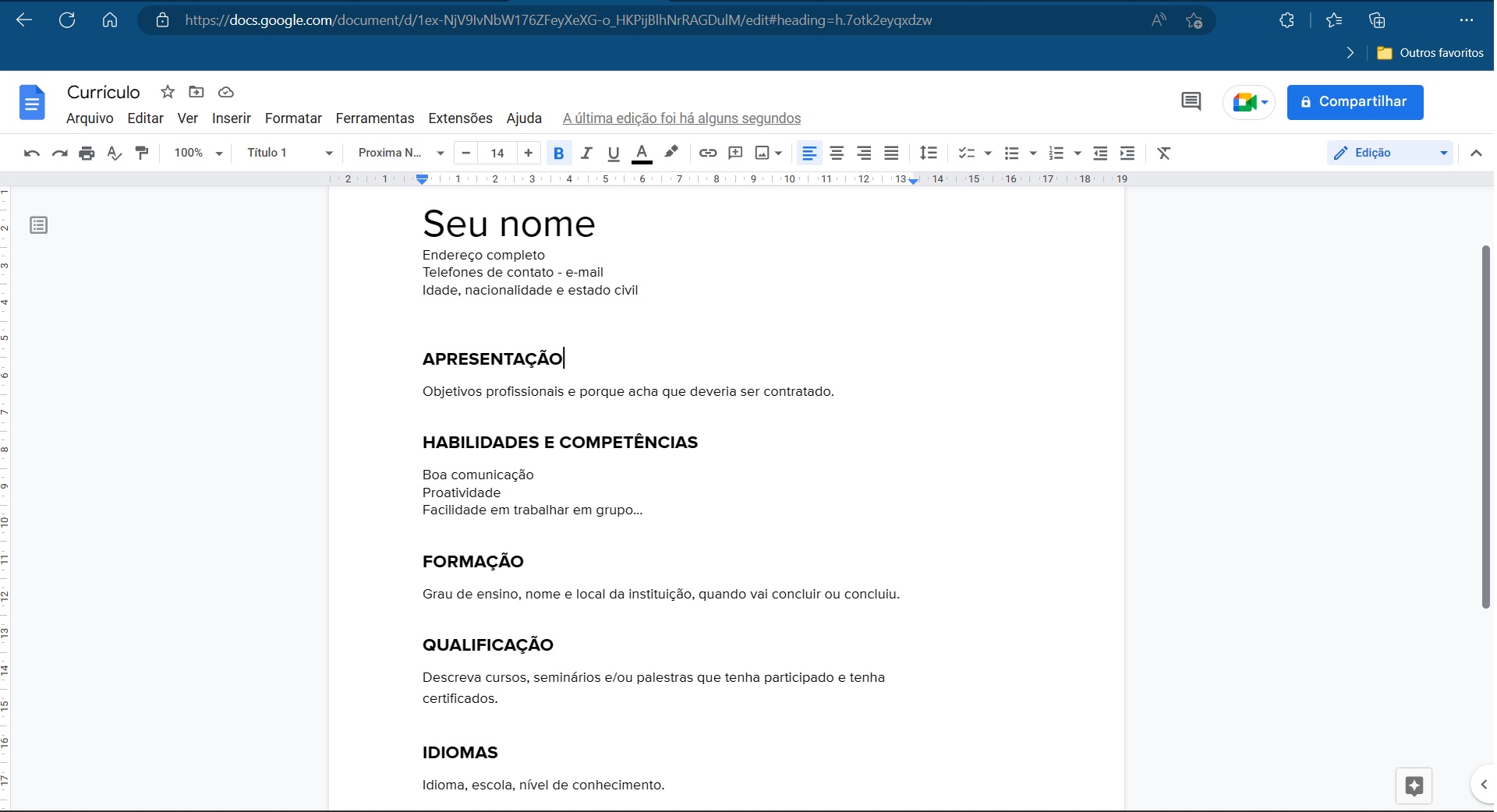
Task: Open the Edição mode dropdown
Action: pyautogui.click(x=1390, y=154)
